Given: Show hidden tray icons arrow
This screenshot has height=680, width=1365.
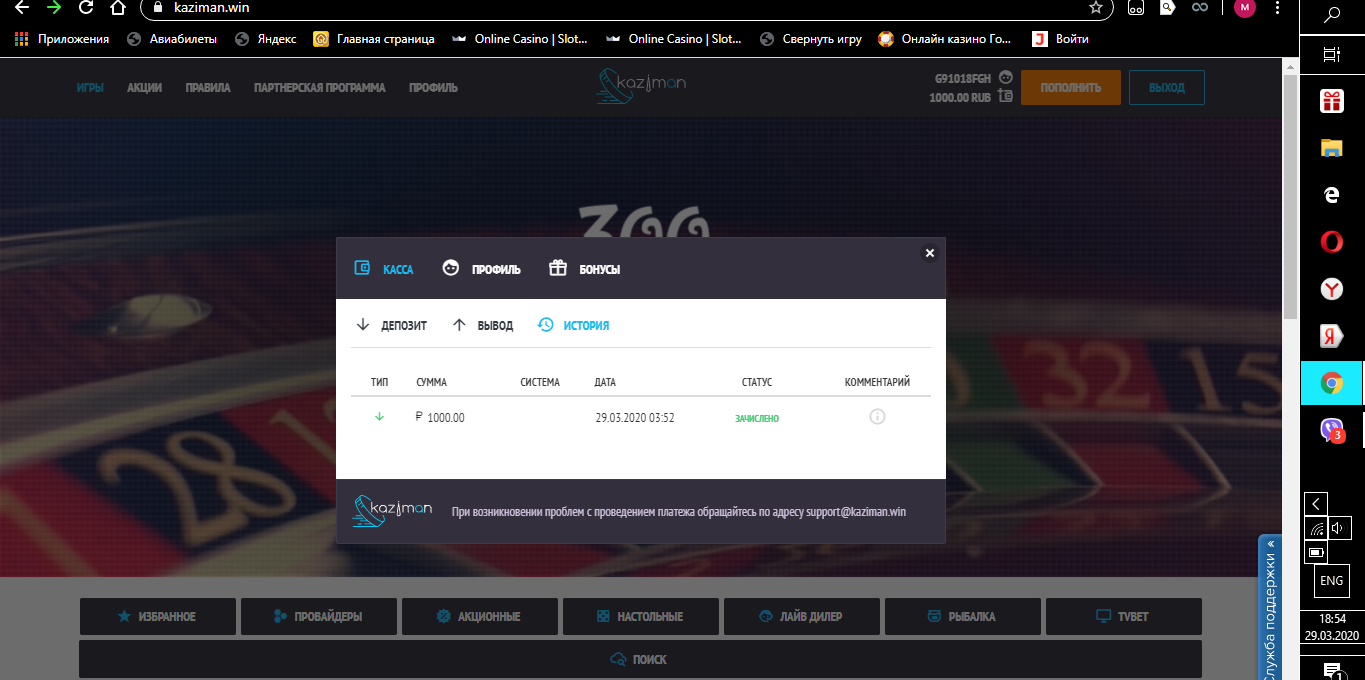Looking at the screenshot, I should click(1317, 503).
